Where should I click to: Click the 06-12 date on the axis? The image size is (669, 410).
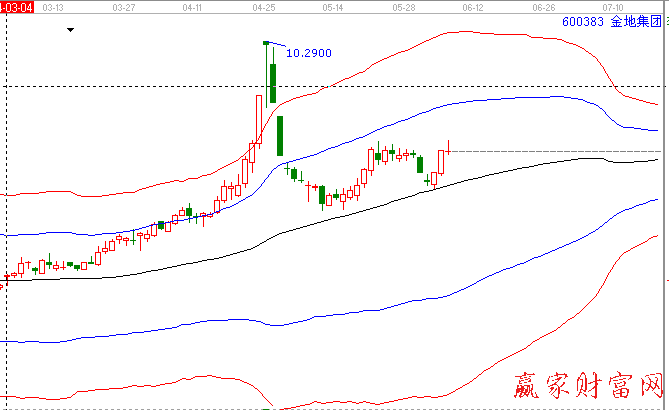[x=474, y=6]
